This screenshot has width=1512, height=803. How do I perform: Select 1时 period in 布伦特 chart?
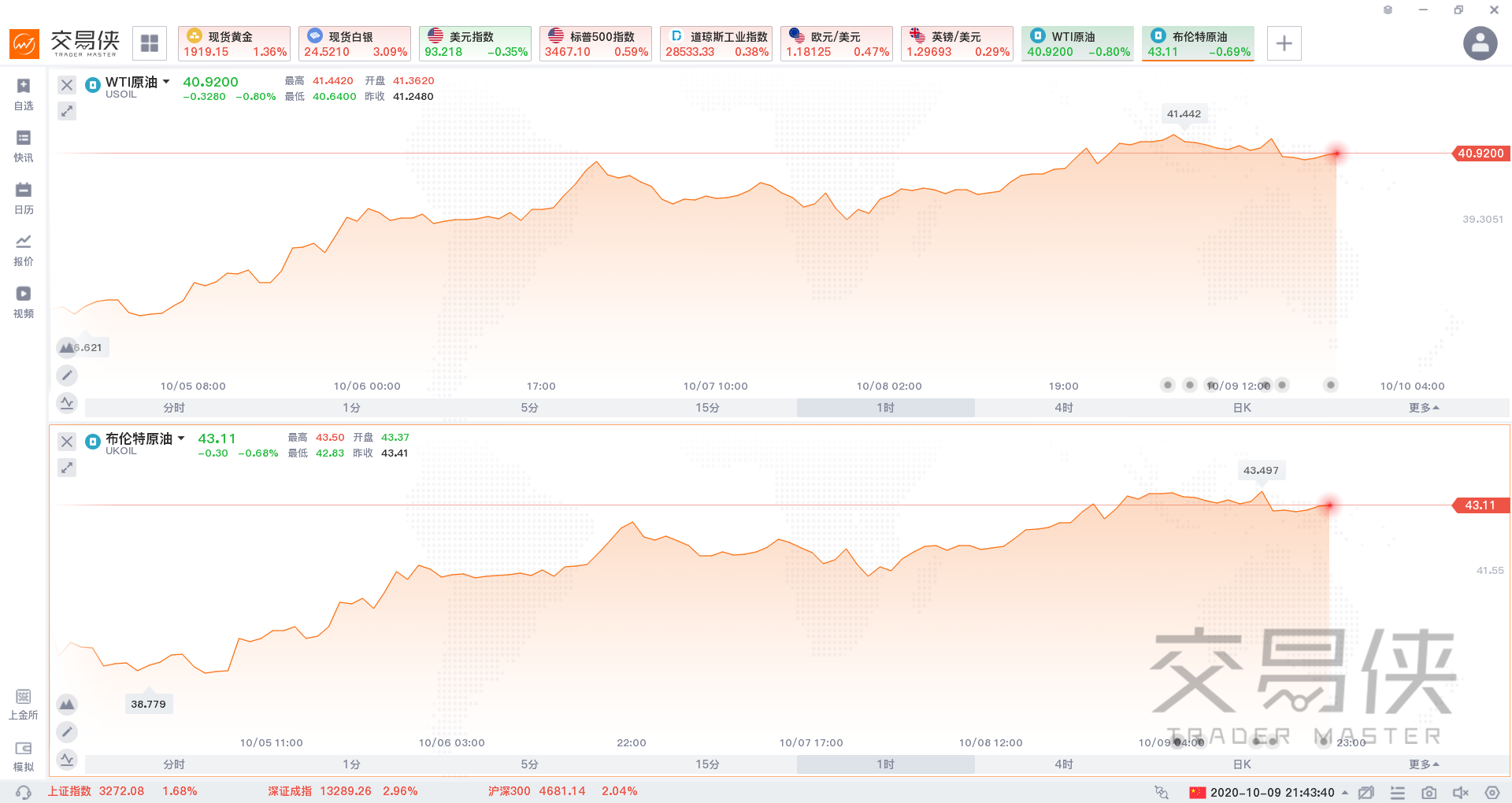click(x=886, y=764)
